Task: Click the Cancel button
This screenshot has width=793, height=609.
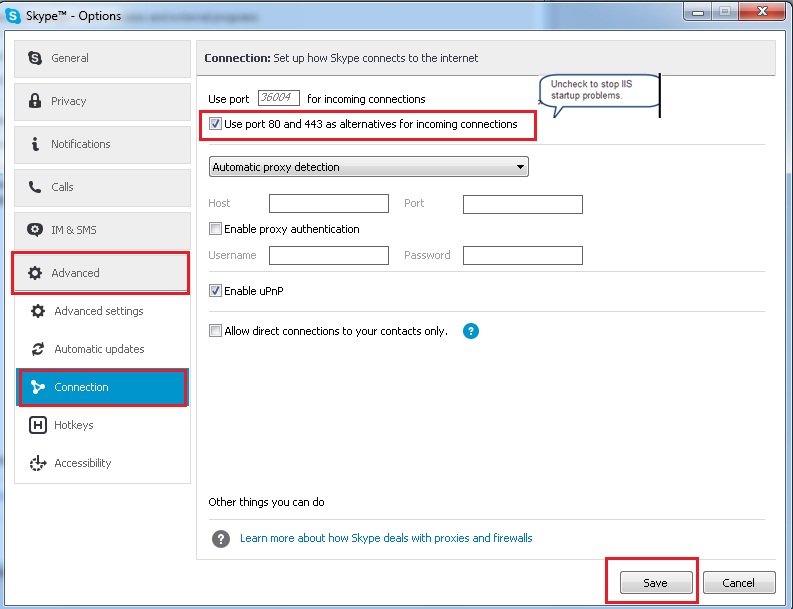Action: pyautogui.click(x=739, y=583)
